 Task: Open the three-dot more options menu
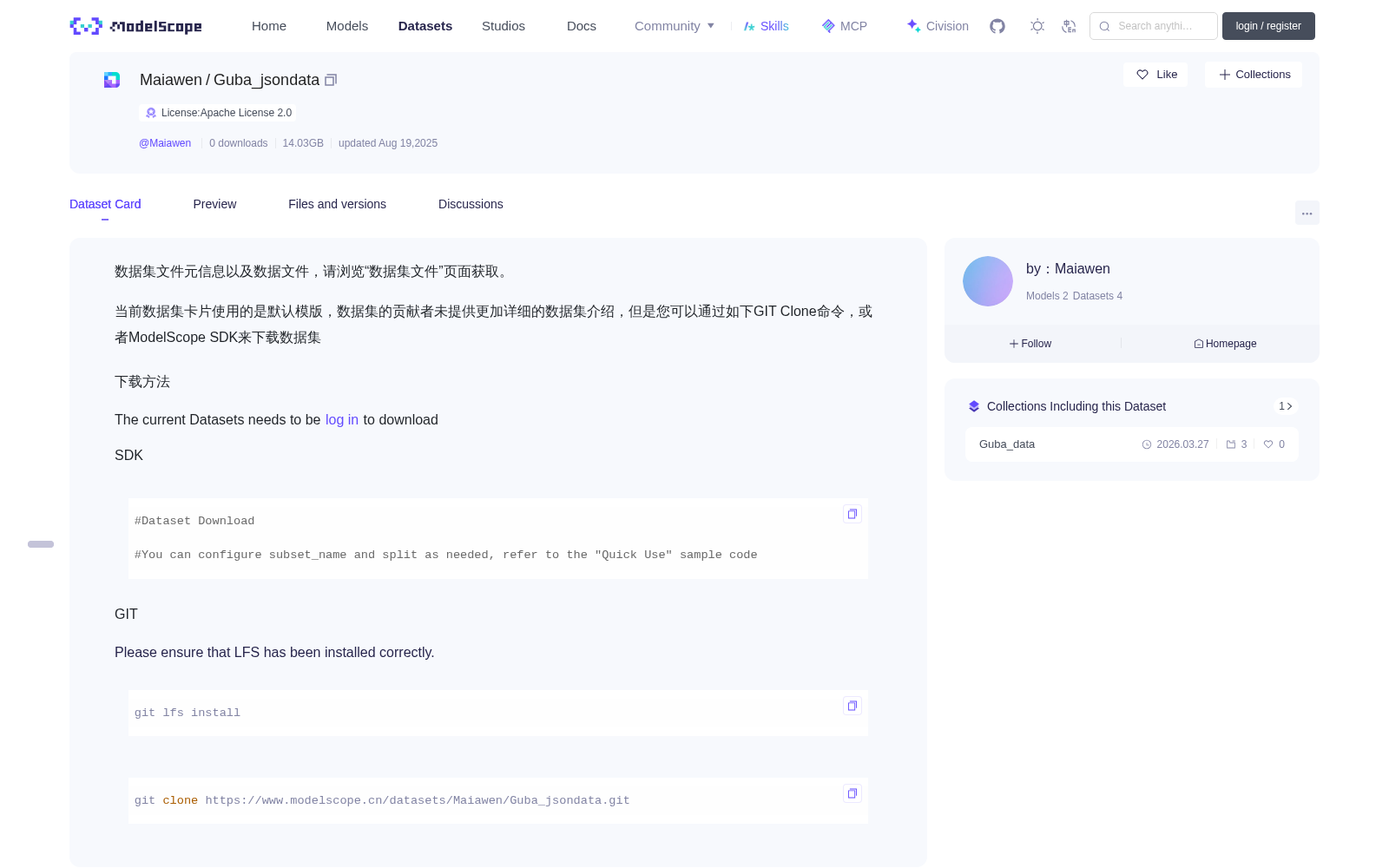click(1307, 213)
